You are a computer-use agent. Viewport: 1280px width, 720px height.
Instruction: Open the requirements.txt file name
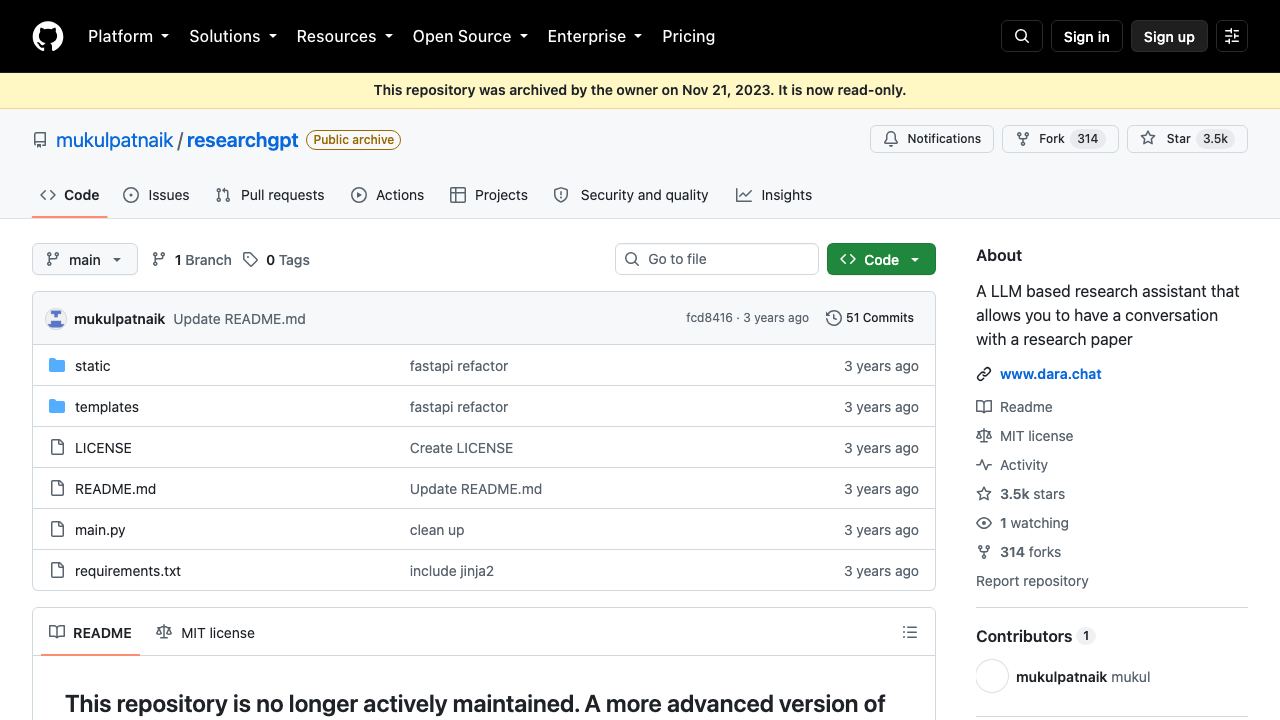(x=128, y=571)
